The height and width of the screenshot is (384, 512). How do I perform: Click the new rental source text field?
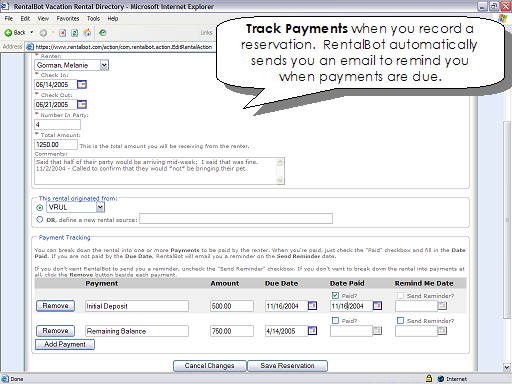[x=236, y=219]
